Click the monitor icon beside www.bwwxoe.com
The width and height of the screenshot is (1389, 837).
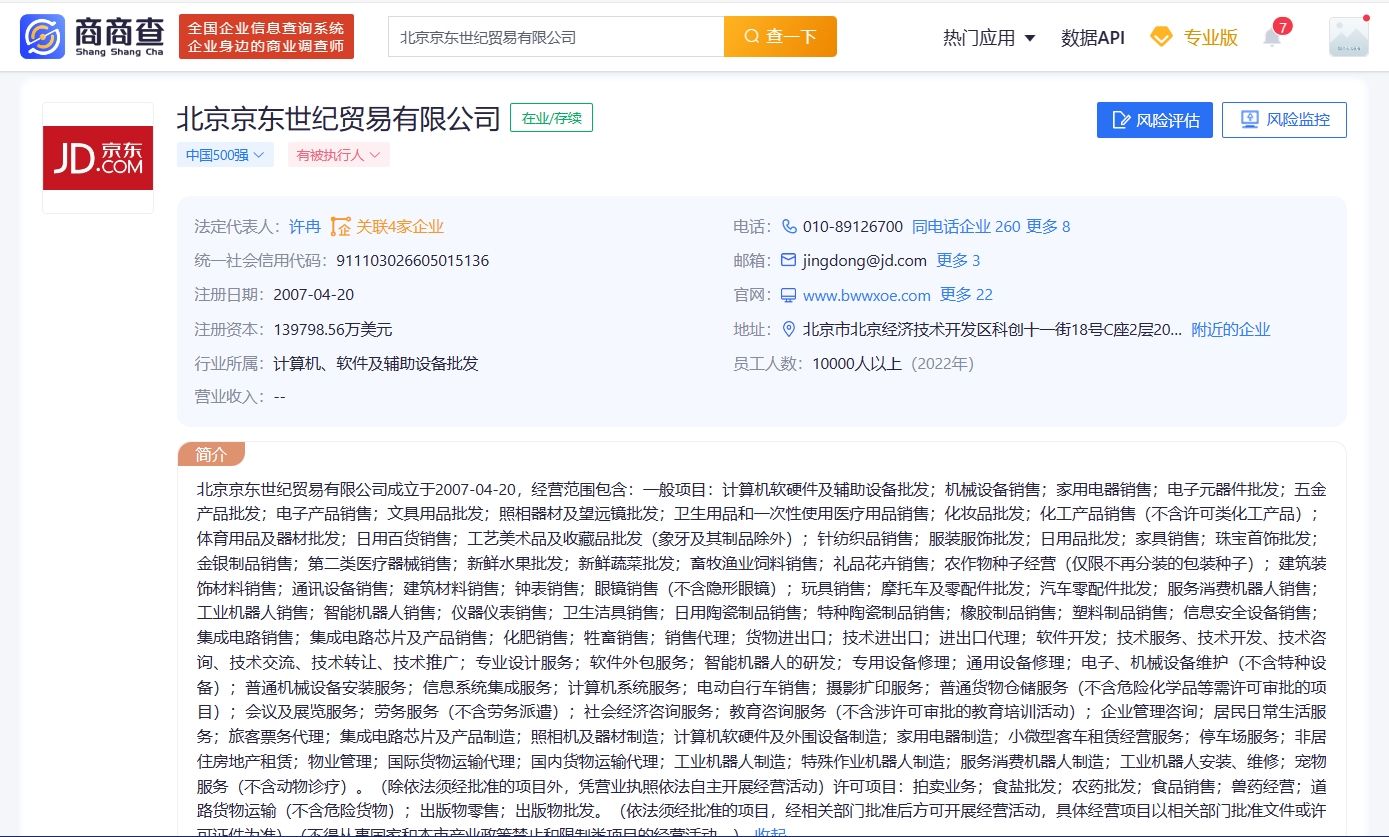coord(788,295)
